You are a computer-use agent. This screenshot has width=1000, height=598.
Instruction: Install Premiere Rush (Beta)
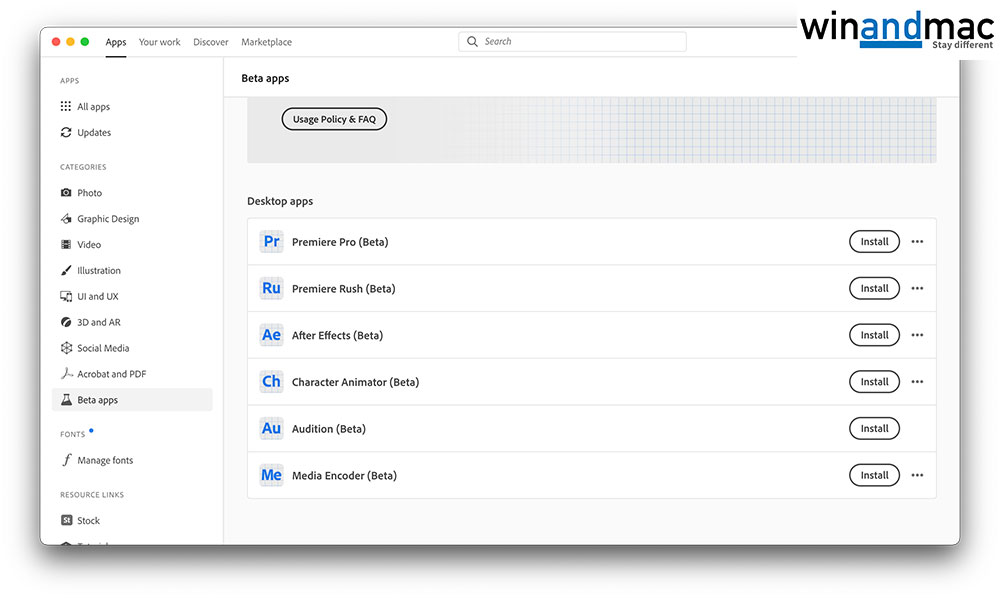coord(874,288)
